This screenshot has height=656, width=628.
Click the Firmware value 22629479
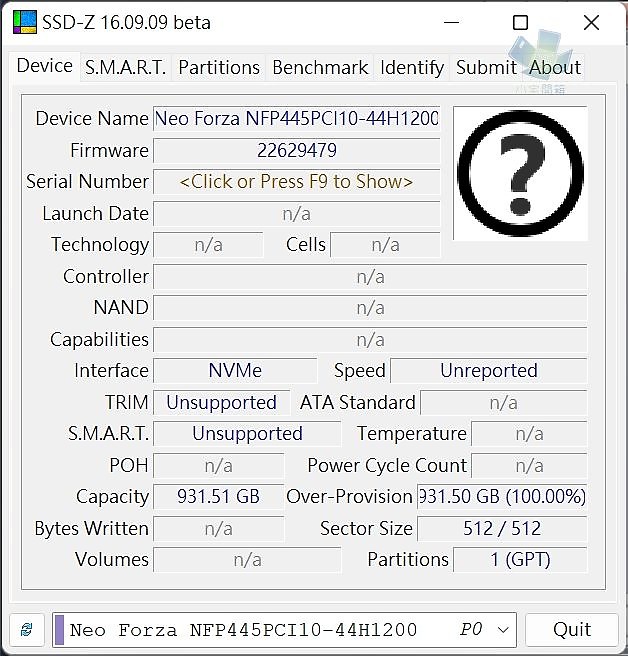point(297,150)
